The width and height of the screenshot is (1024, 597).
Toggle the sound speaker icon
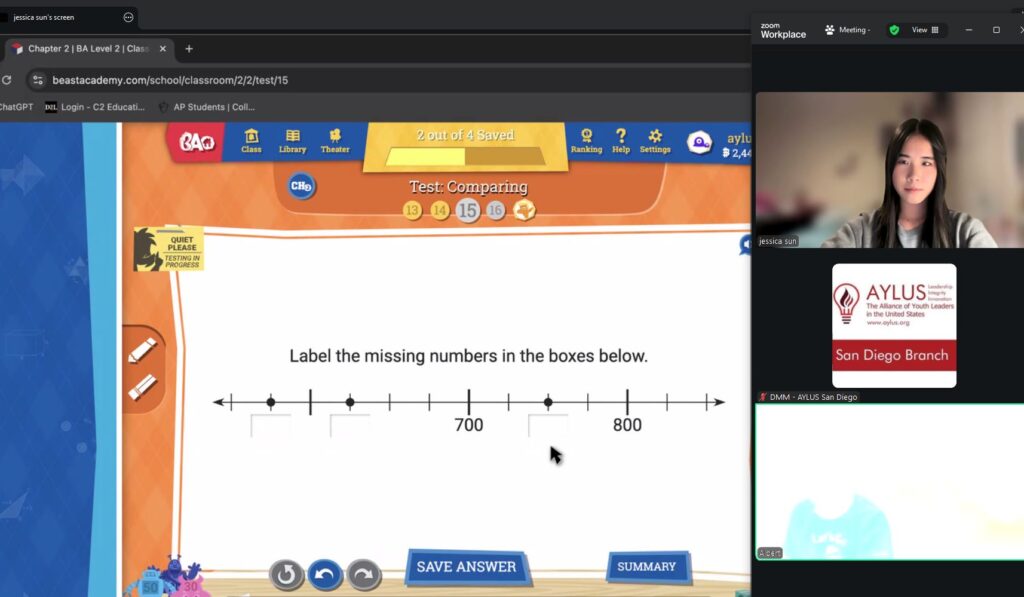pyautogui.click(x=745, y=244)
